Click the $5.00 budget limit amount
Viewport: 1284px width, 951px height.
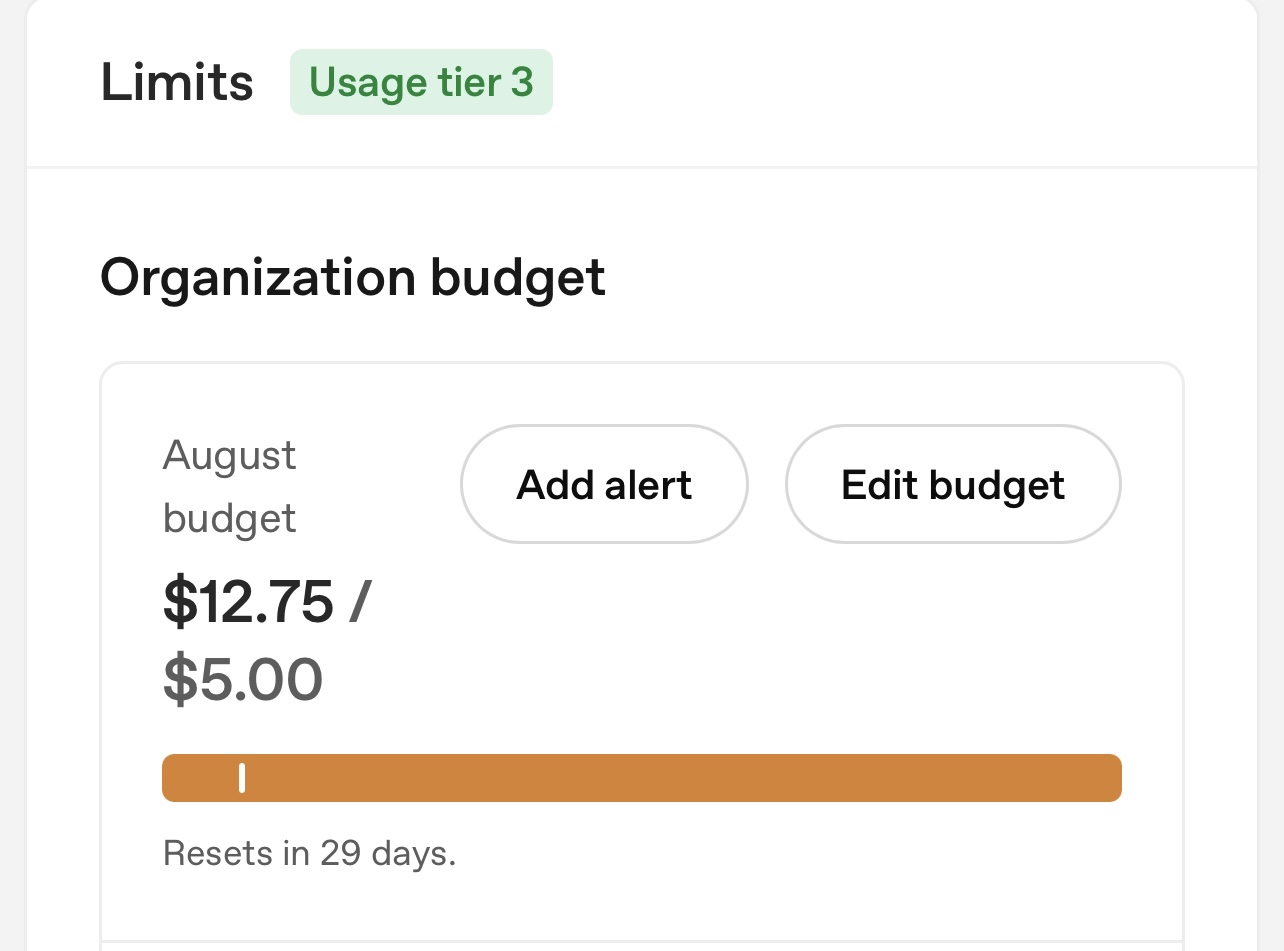243,679
